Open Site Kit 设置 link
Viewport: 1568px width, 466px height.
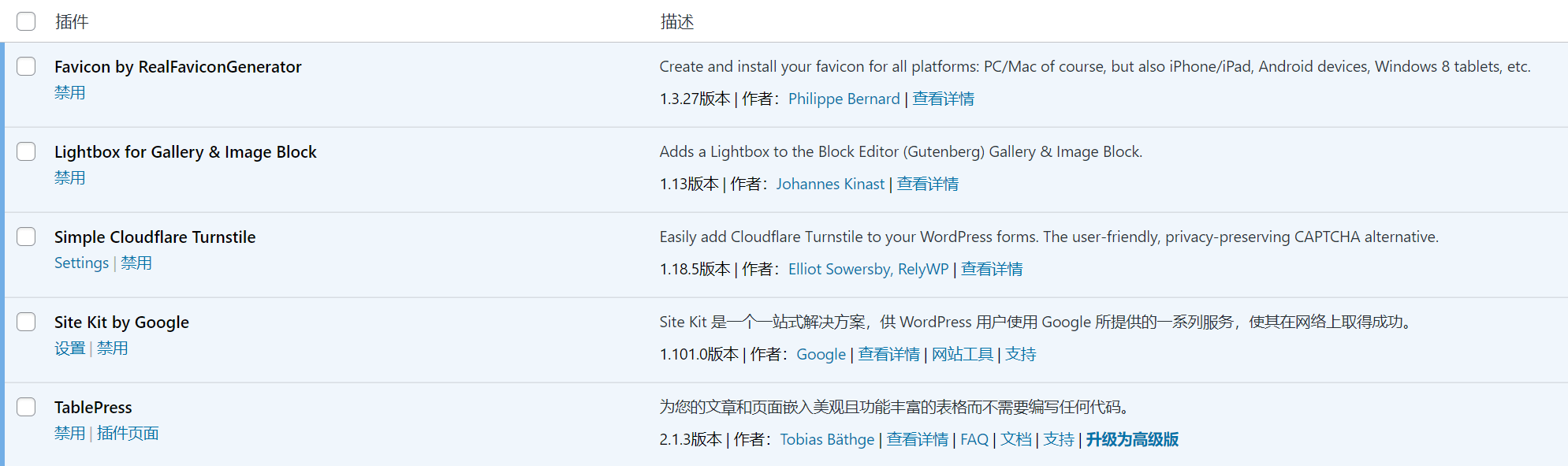coord(69,349)
